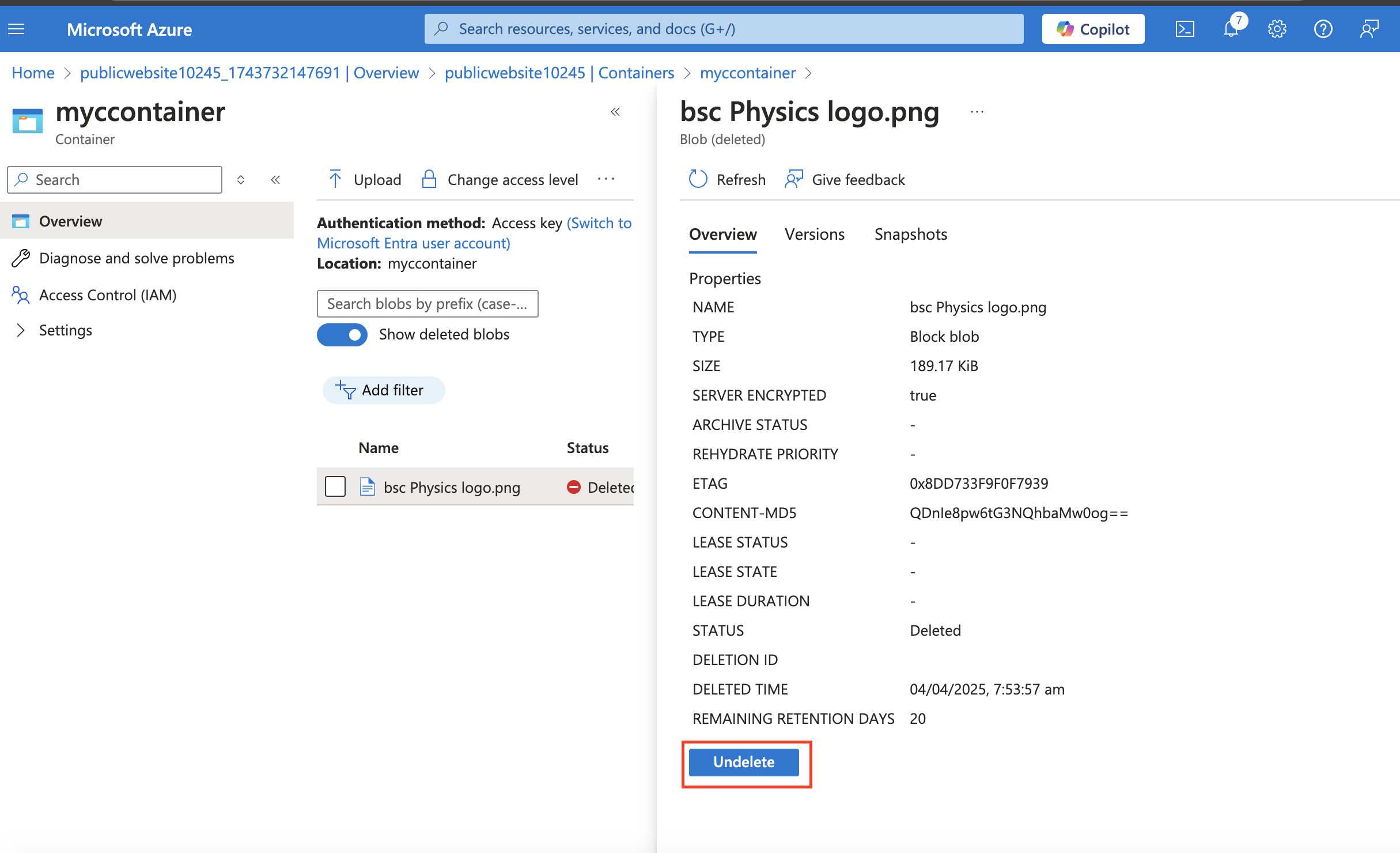Toggle Show deleted blobs switch
Viewport: 1400px width, 853px height.
(342, 334)
